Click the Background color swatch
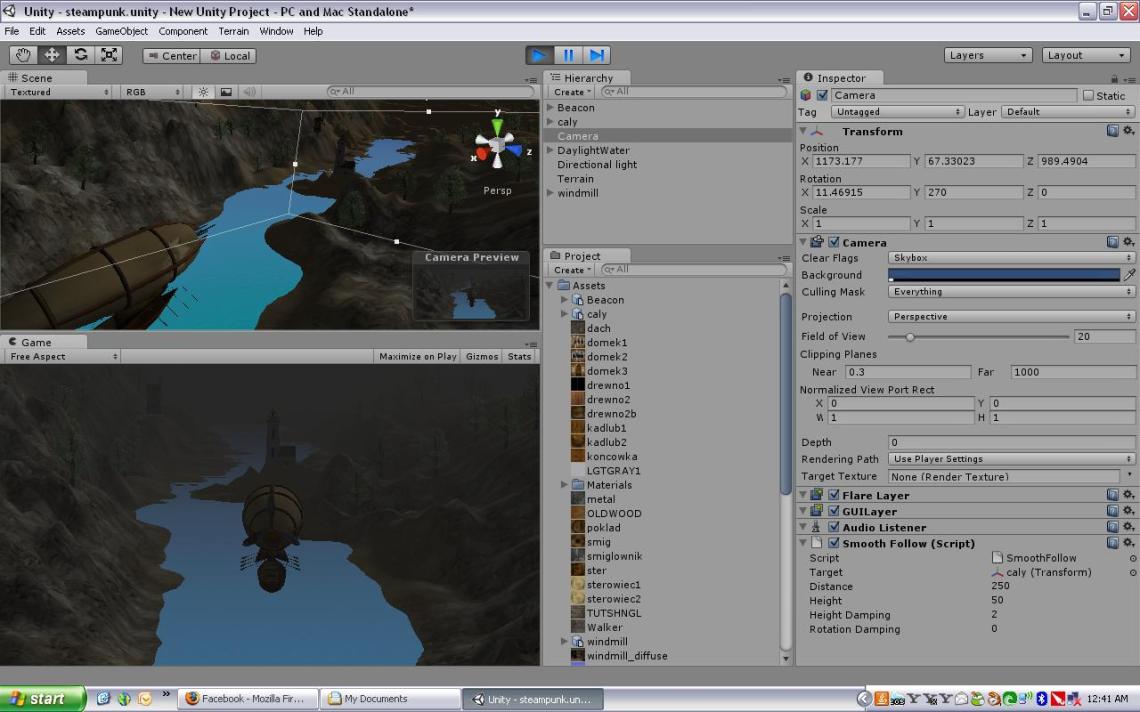This screenshot has height=712, width=1140. coord(1004,275)
